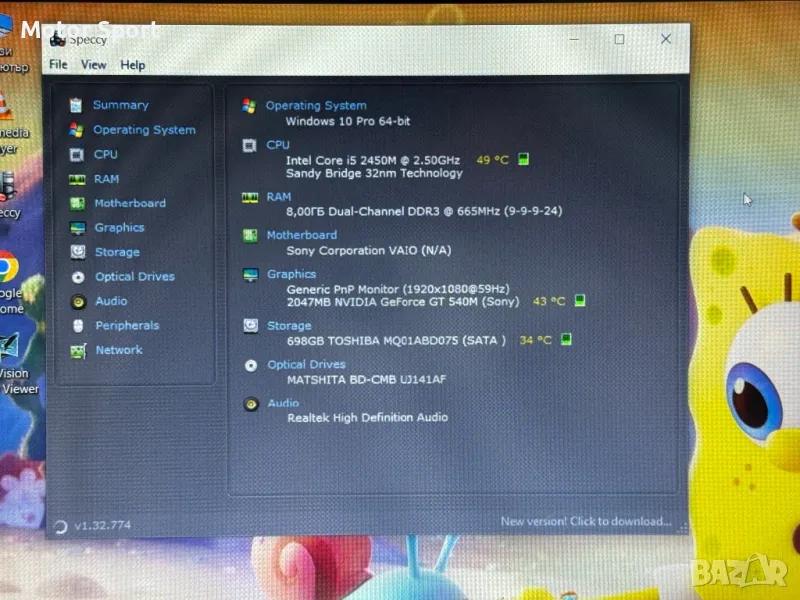This screenshot has height=600, width=800.
Task: Click the Optical Drives disc icon in the sidebar
Action: tap(77, 277)
